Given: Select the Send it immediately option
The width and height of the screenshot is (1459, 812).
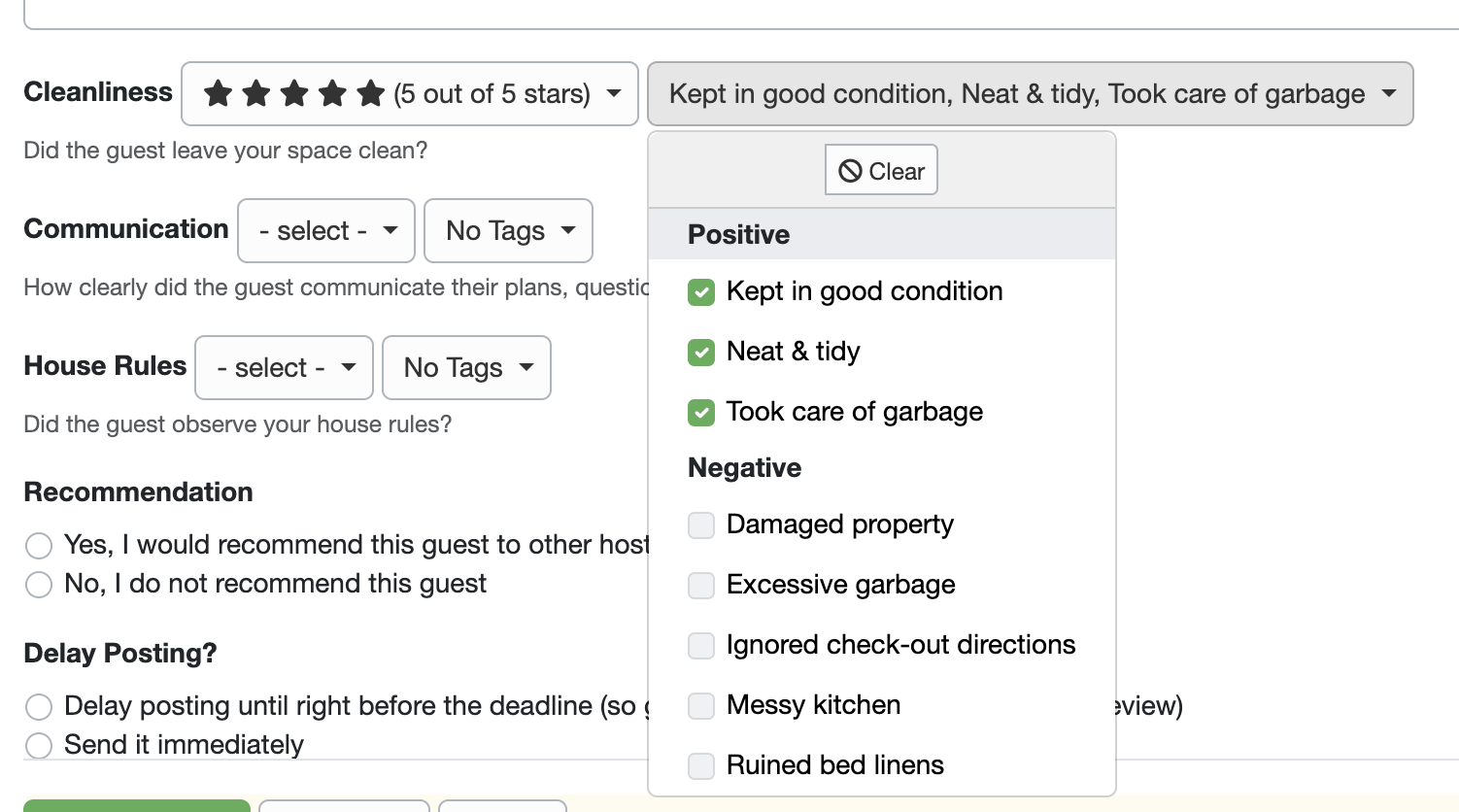Looking at the screenshot, I should tap(39, 745).
